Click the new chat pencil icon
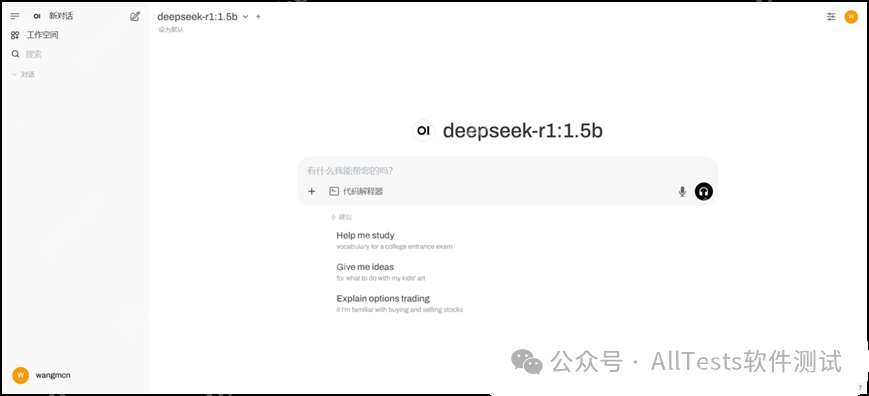The width and height of the screenshot is (869, 396). coord(135,17)
